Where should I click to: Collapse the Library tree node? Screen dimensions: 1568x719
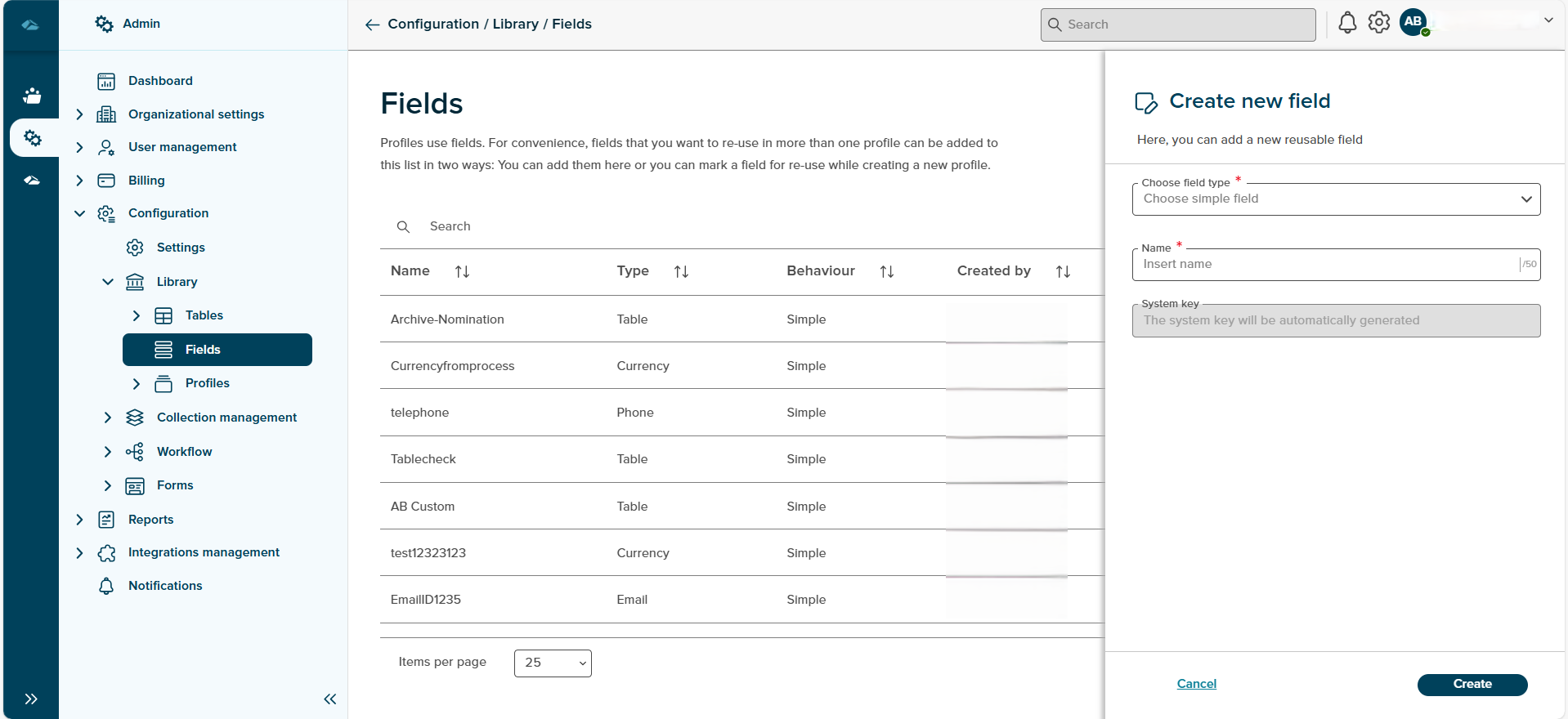[x=108, y=282]
